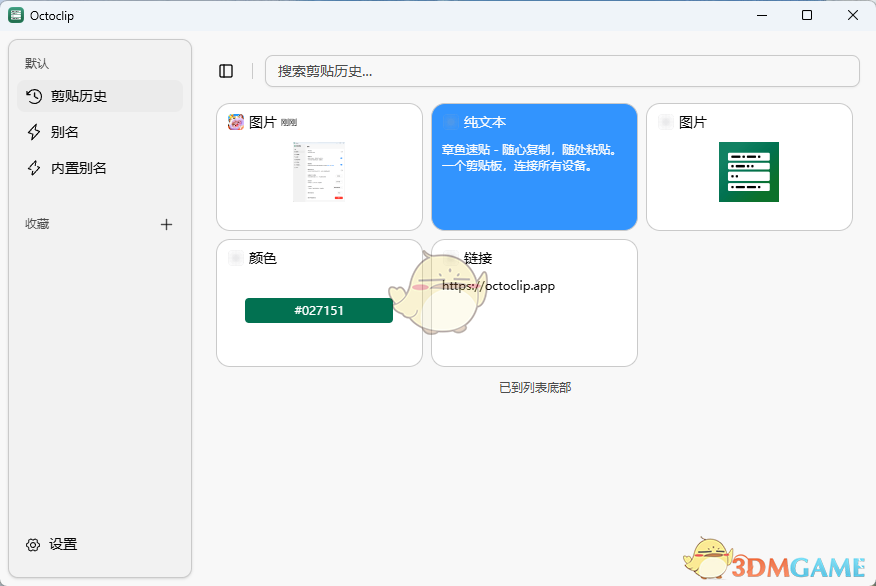Screen dimensions: 876x586
Task: Open link https://octoclip.app
Action: click(x=499, y=285)
